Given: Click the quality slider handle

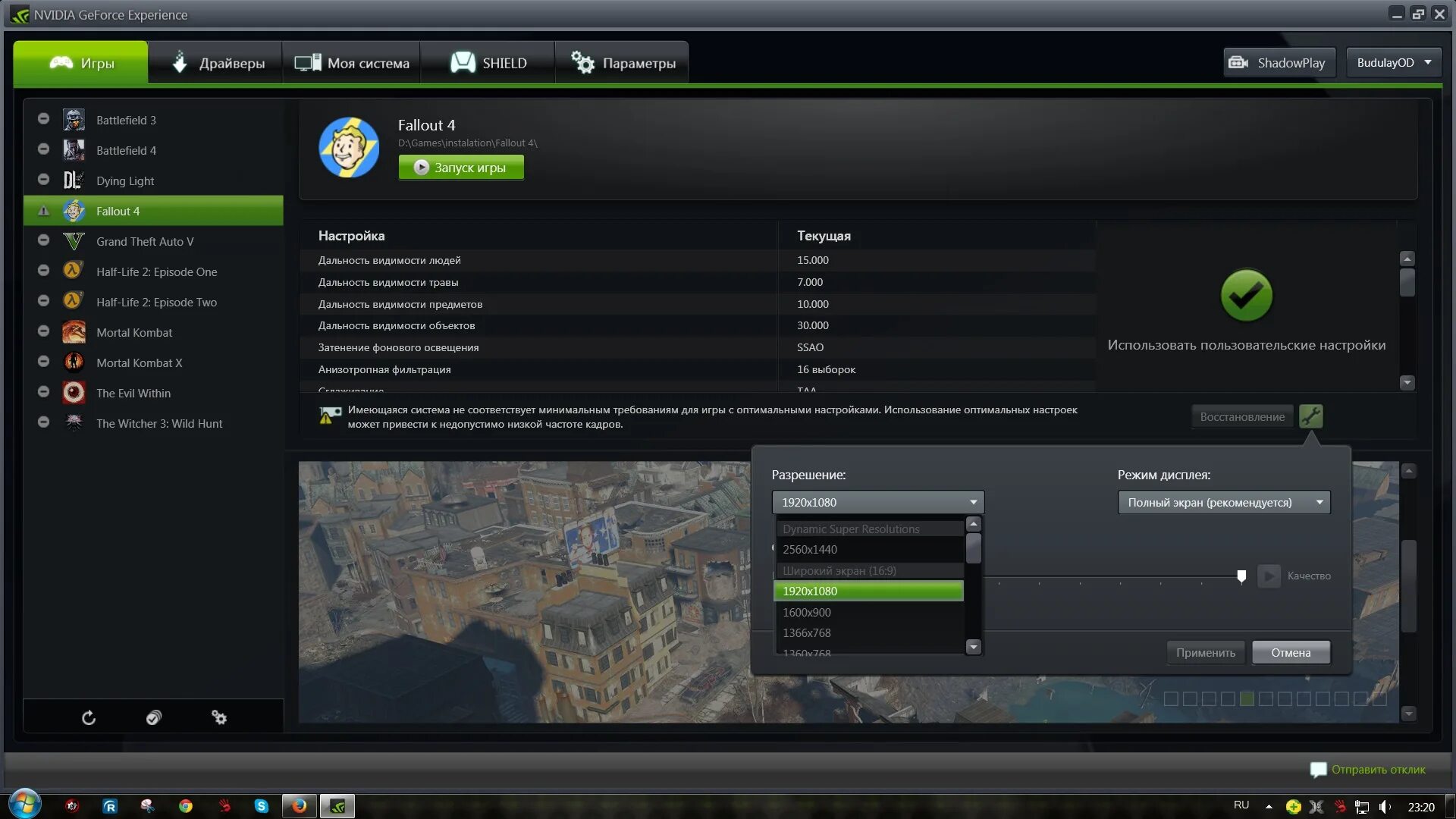Looking at the screenshot, I should 1241,576.
